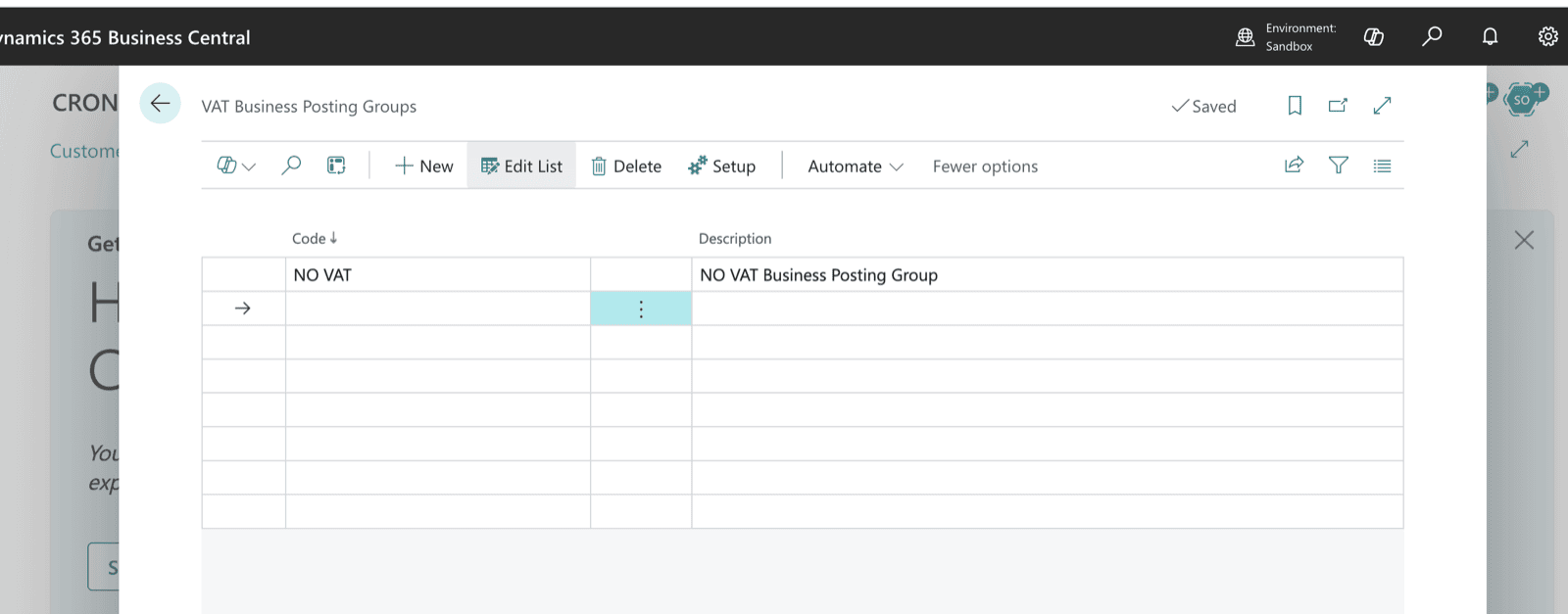The width and height of the screenshot is (1568, 614).
Task: Click the Setup action
Action: (722, 165)
